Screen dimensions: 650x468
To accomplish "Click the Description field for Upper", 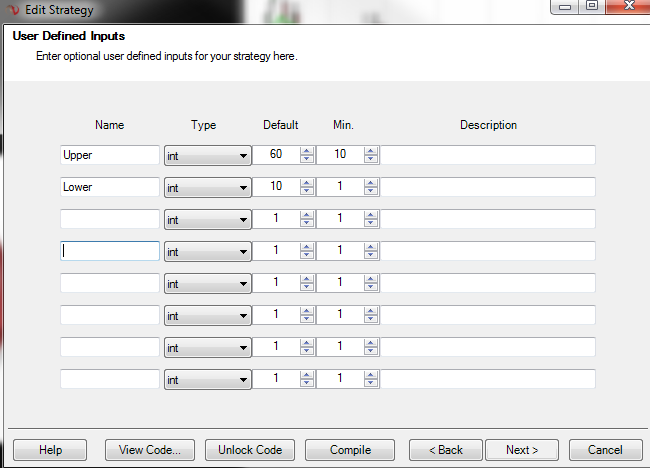I will point(488,155).
